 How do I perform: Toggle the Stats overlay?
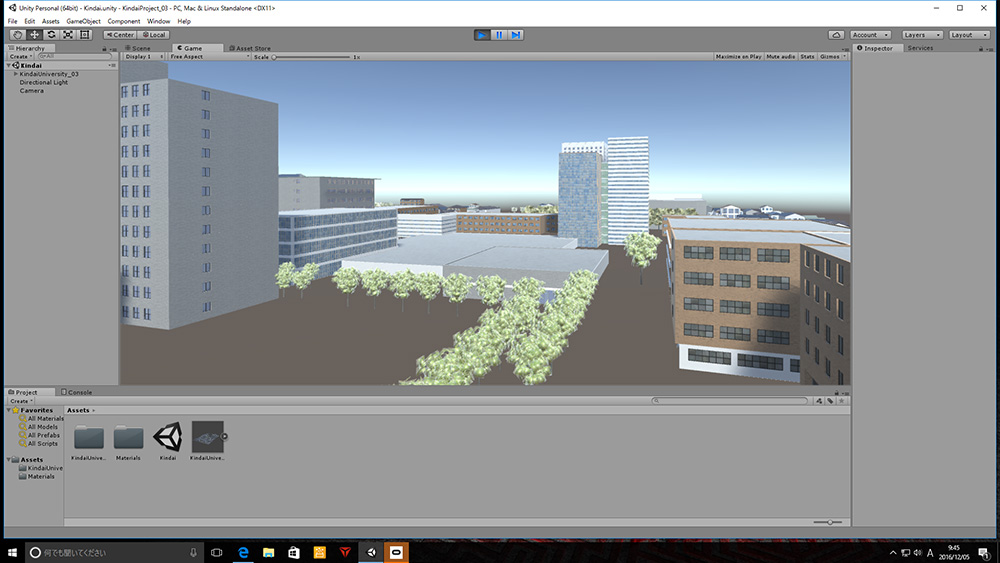[x=807, y=57]
